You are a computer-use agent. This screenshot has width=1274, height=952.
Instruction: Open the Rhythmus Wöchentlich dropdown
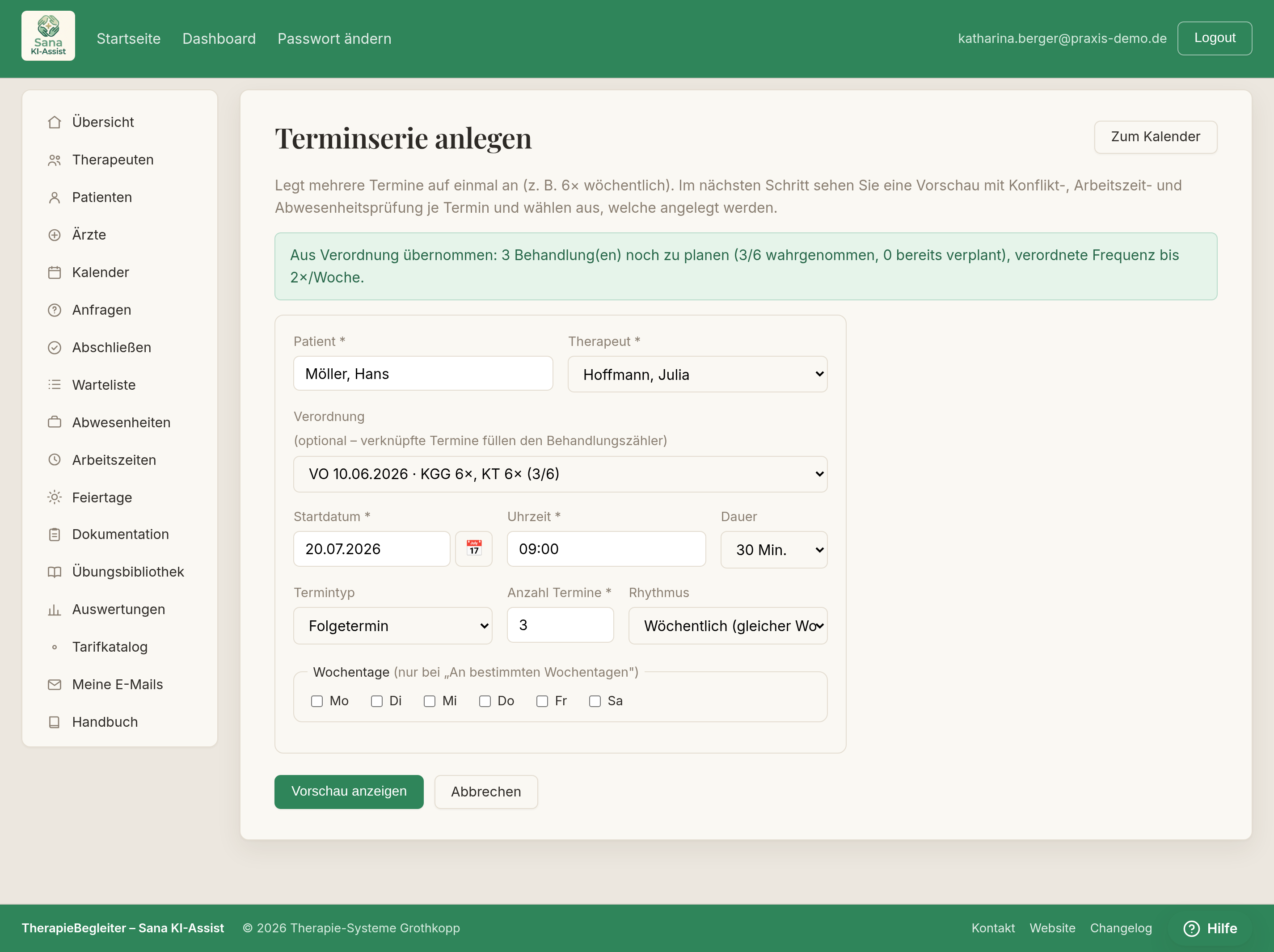tap(728, 626)
